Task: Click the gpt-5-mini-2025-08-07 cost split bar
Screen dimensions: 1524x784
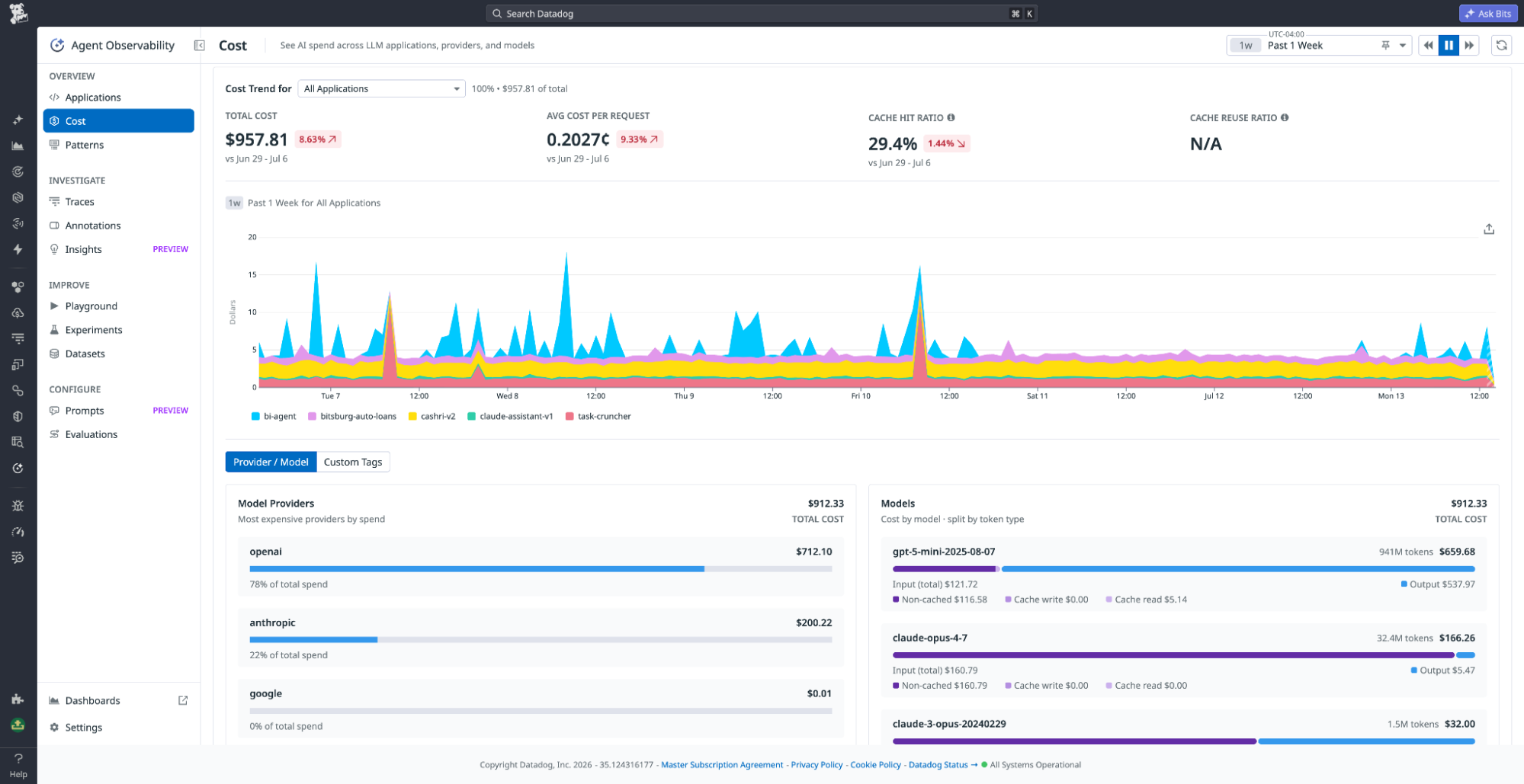Action: coord(1183,569)
